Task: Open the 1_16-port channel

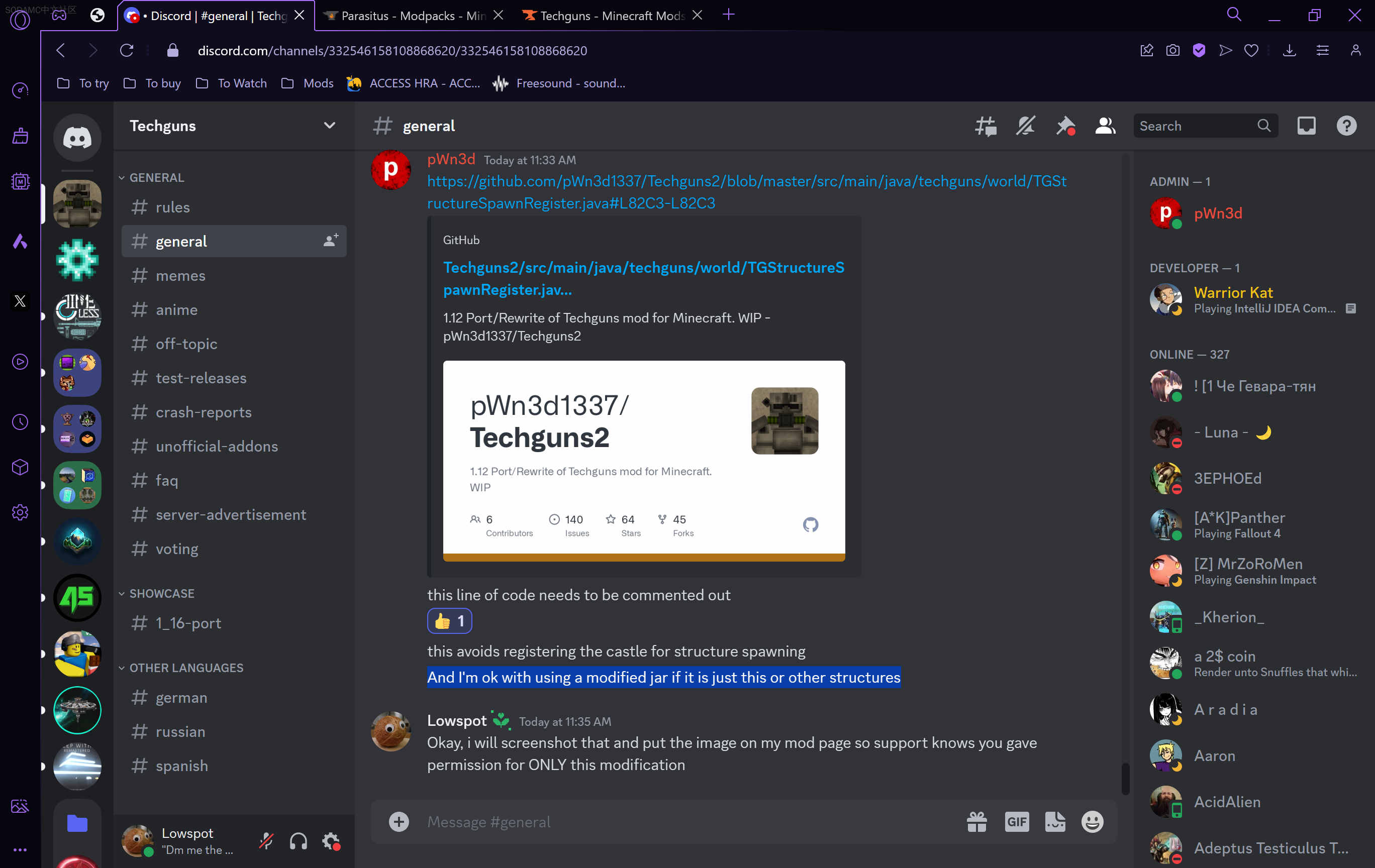Action: point(234,623)
